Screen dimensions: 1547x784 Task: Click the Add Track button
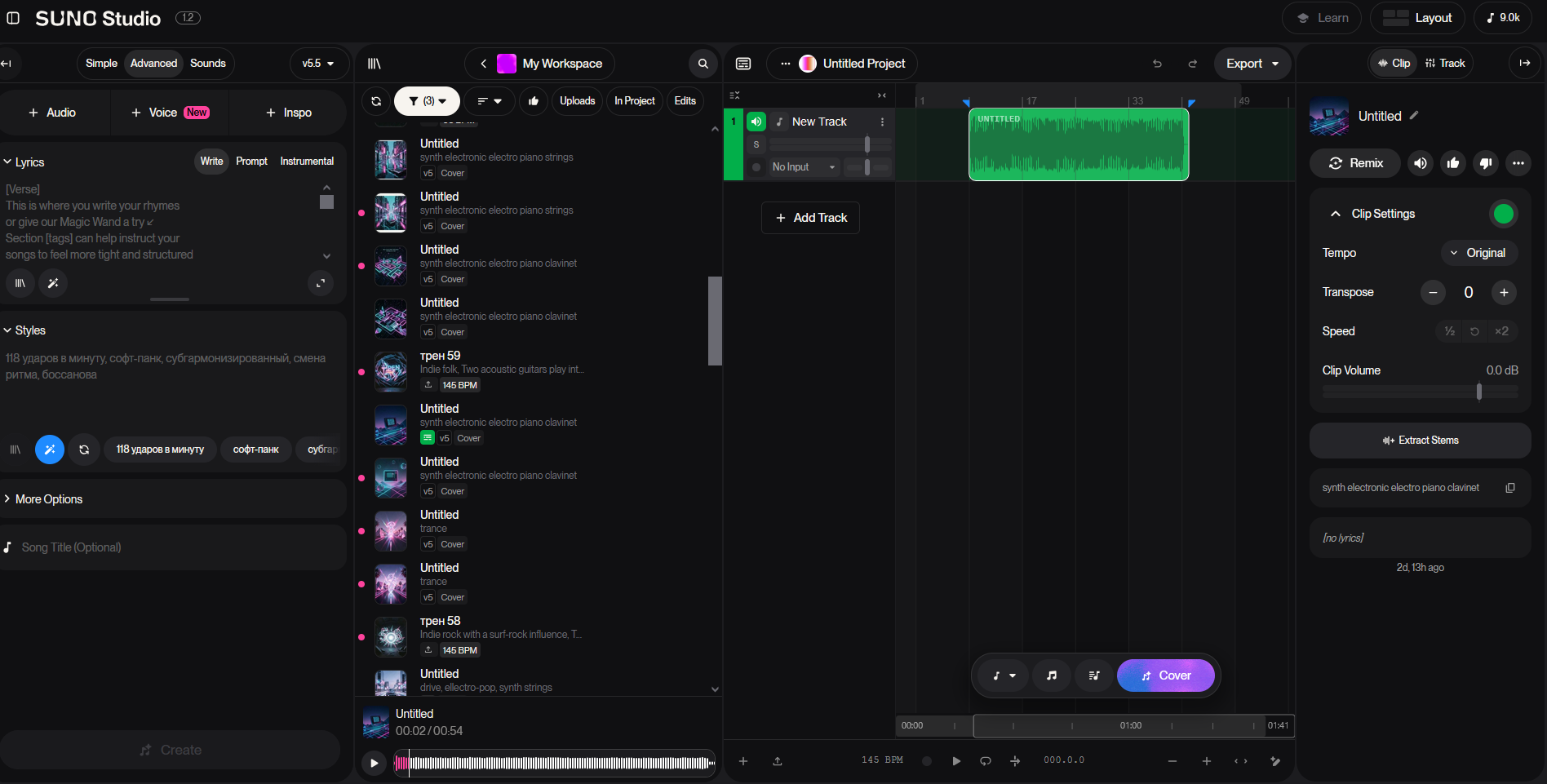[x=811, y=218]
